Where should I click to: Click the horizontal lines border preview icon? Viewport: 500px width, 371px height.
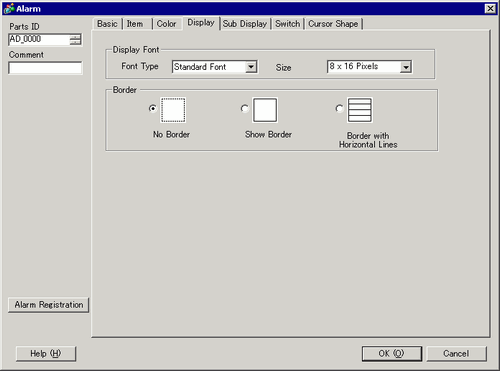pyautogui.click(x=360, y=110)
